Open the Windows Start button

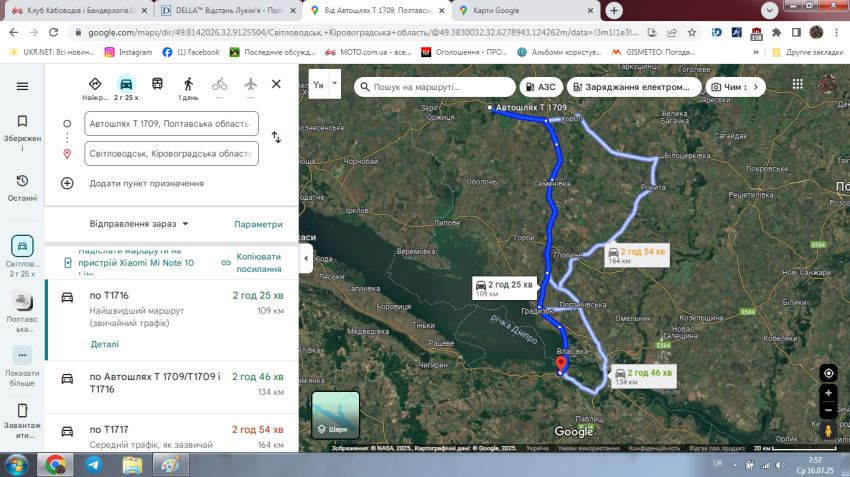coord(17,465)
